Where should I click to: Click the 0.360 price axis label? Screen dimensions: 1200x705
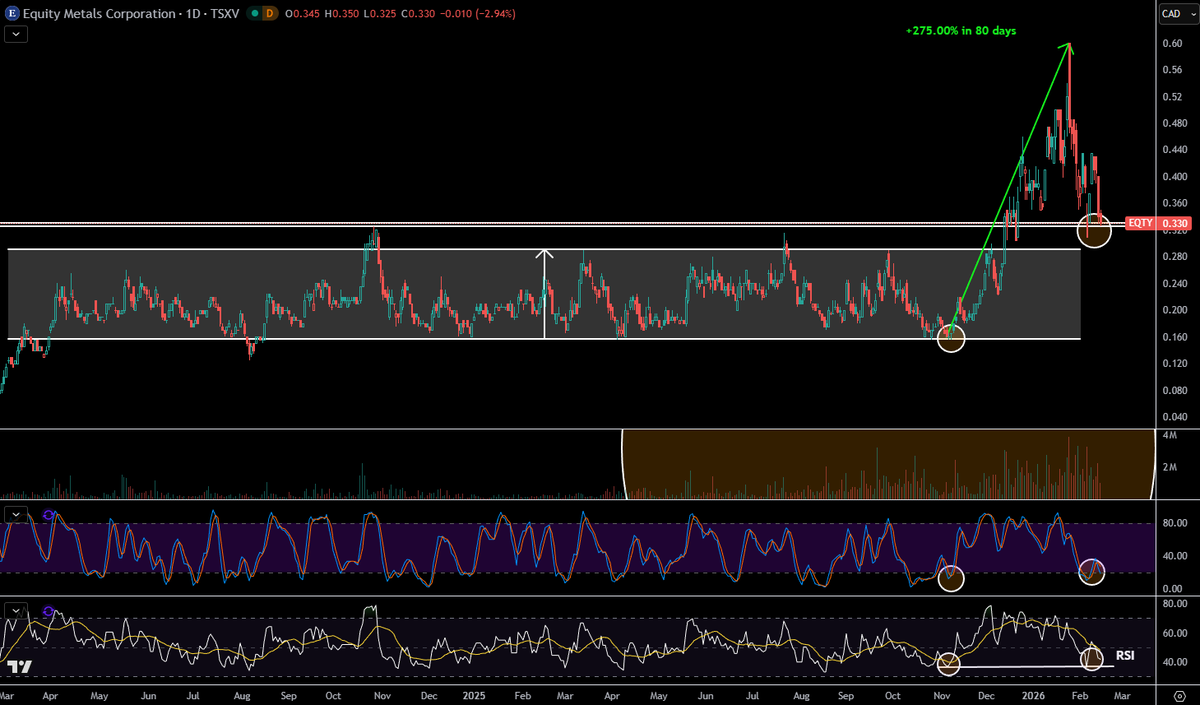coord(1174,203)
